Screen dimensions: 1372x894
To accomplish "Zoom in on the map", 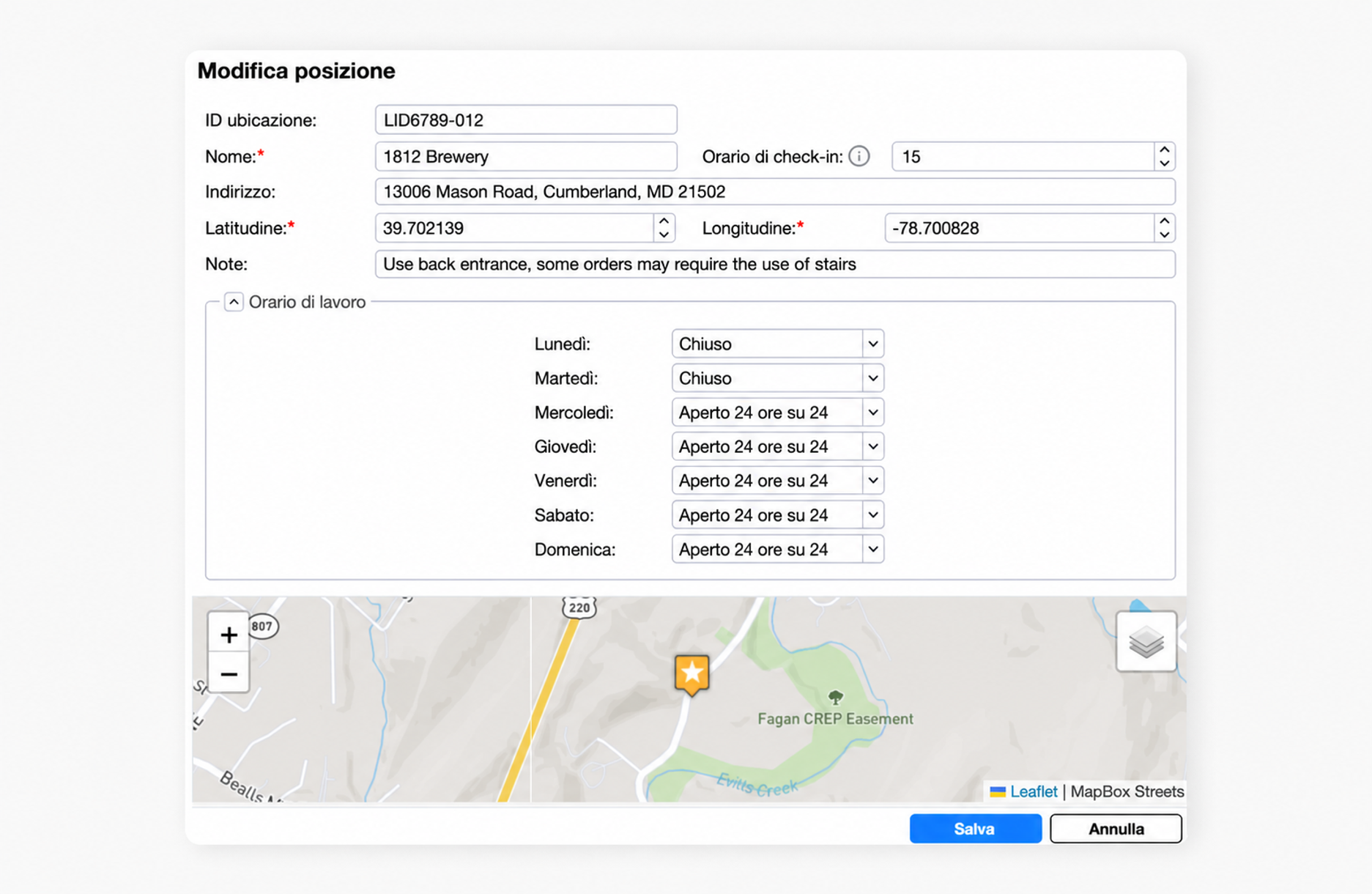I will 229,634.
